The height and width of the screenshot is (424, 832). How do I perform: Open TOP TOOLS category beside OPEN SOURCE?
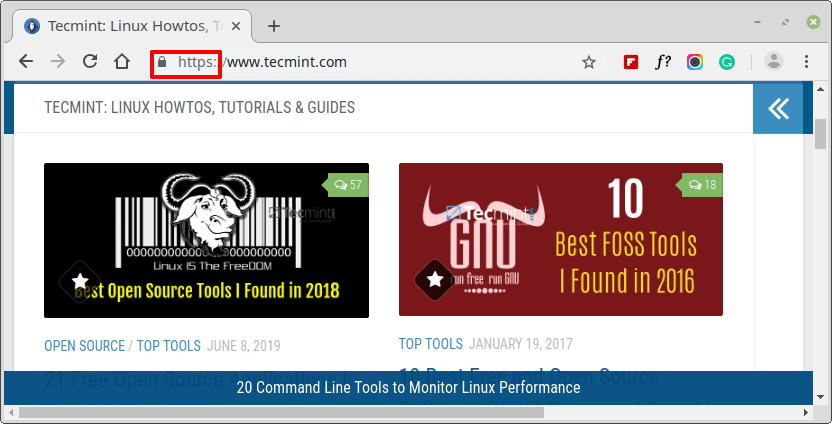(x=169, y=346)
